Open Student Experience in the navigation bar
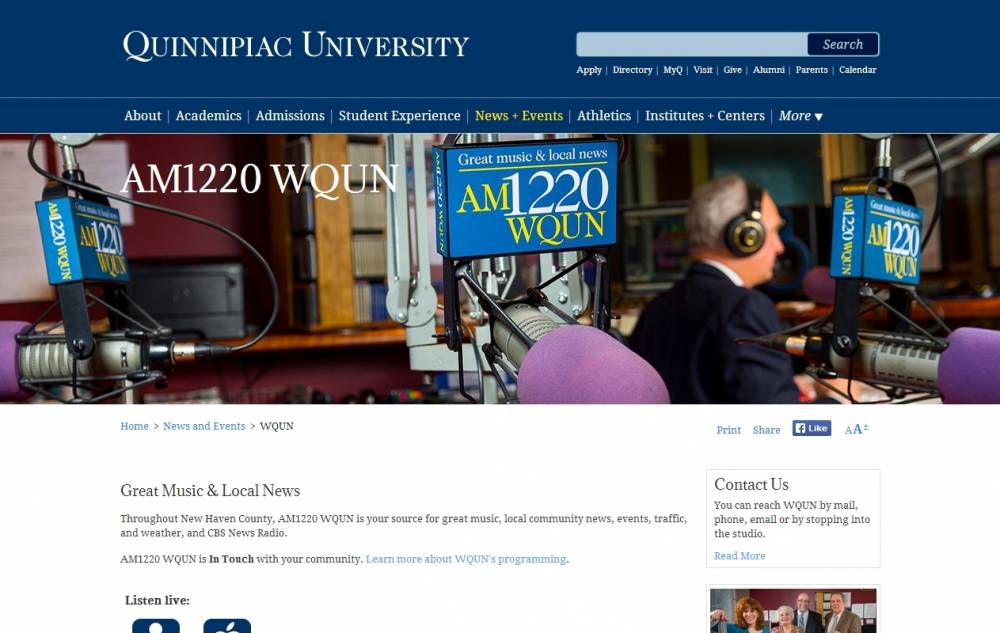This screenshot has width=1000, height=633. pos(399,116)
